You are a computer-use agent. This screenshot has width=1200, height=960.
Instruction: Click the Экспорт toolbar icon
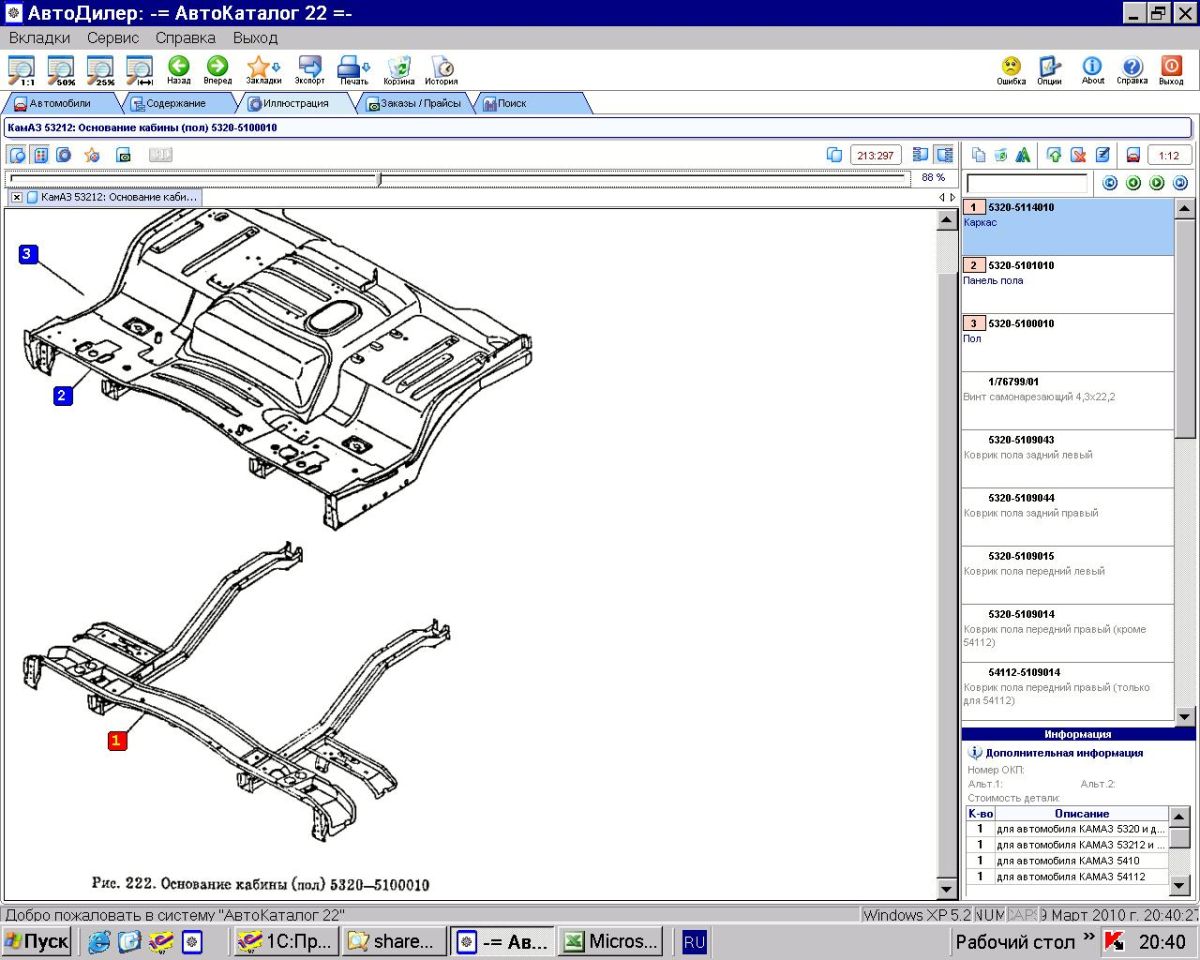click(310, 69)
